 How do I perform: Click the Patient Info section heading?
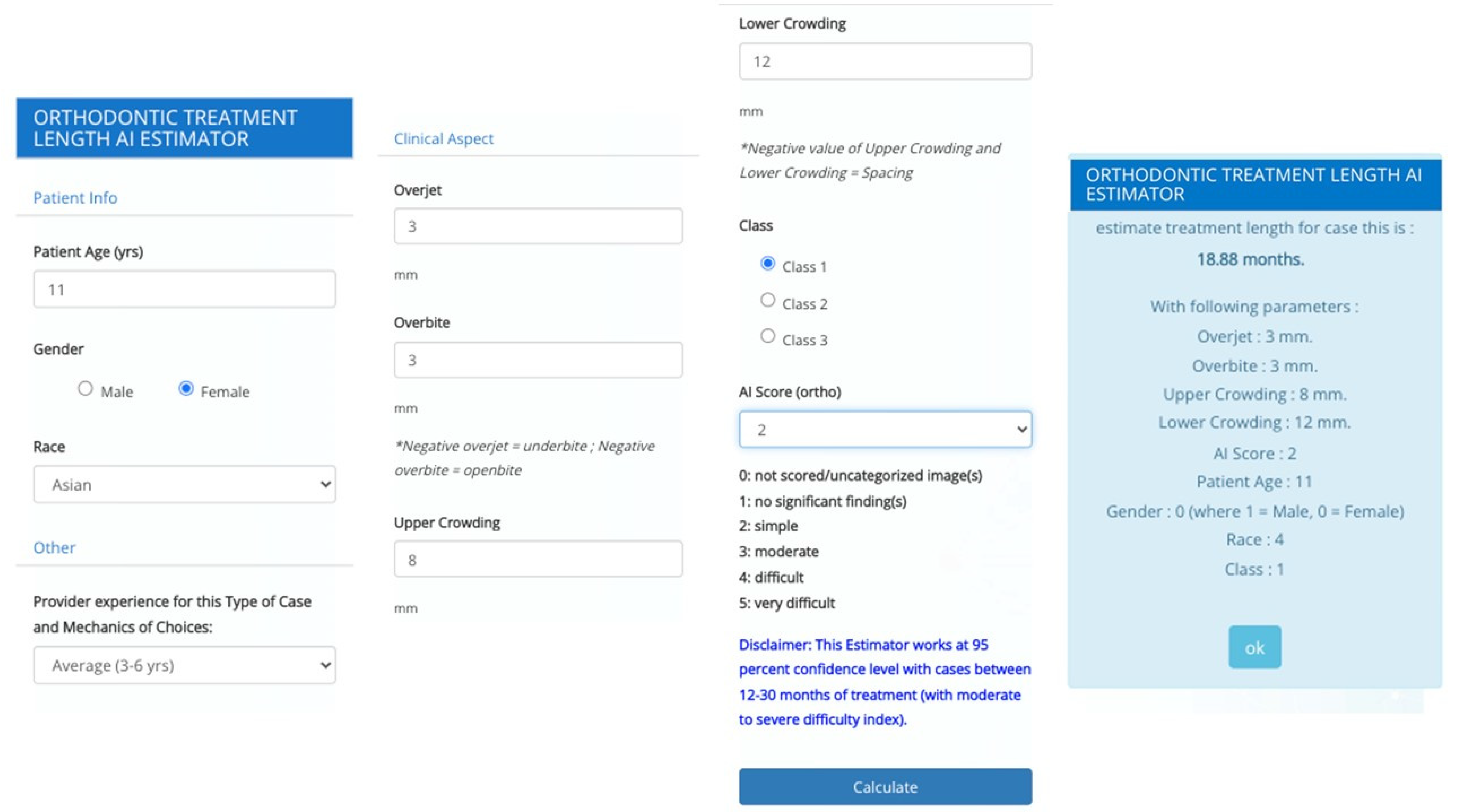tap(75, 198)
